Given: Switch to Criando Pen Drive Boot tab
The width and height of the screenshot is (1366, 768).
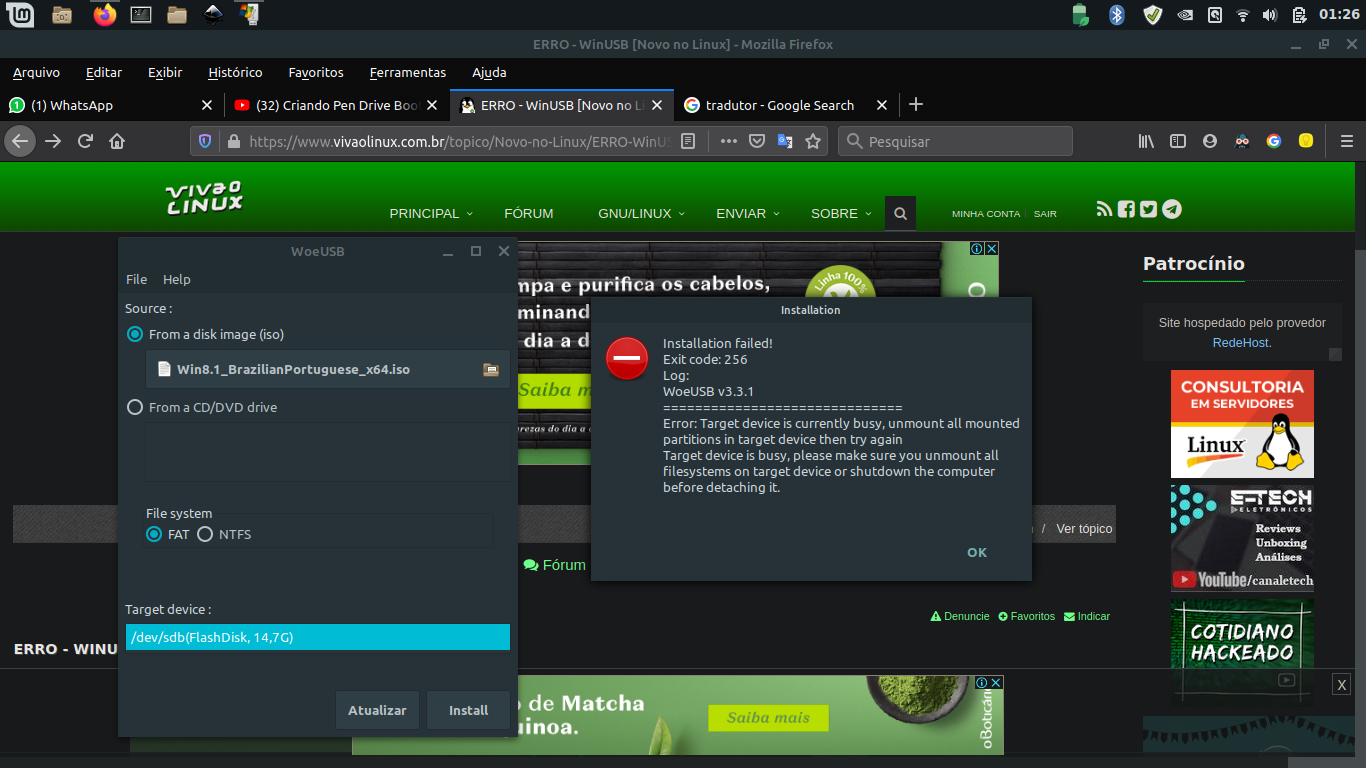Looking at the screenshot, I should point(335,105).
